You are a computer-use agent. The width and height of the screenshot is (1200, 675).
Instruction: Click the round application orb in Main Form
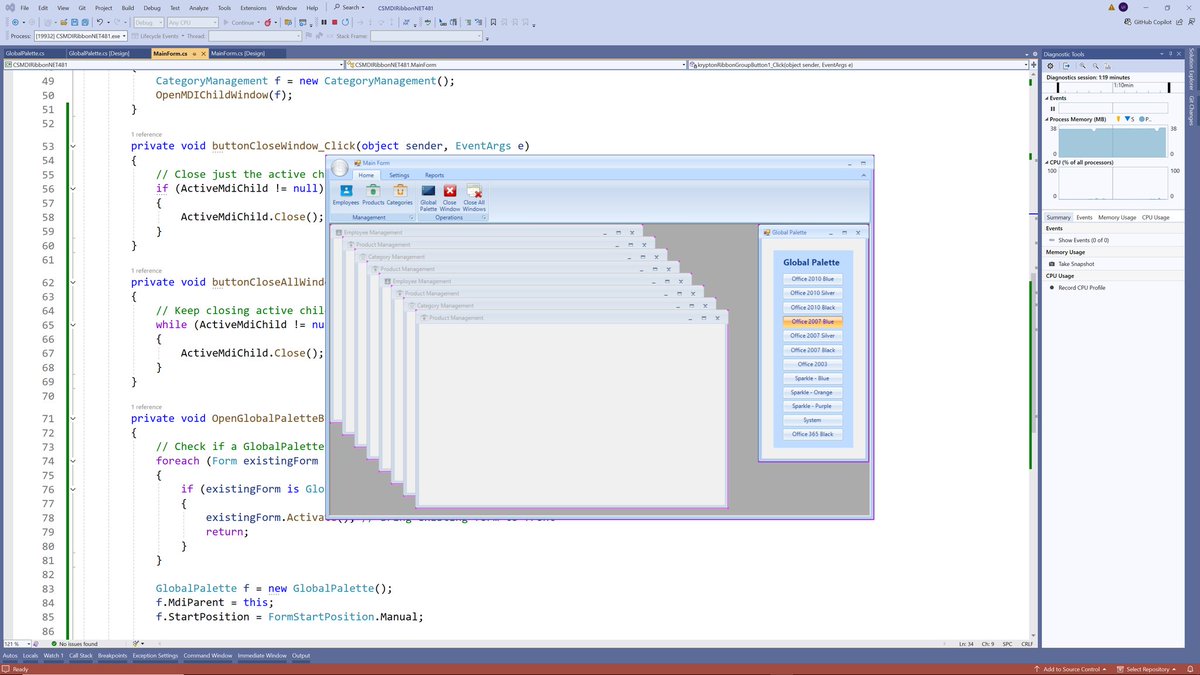340,168
